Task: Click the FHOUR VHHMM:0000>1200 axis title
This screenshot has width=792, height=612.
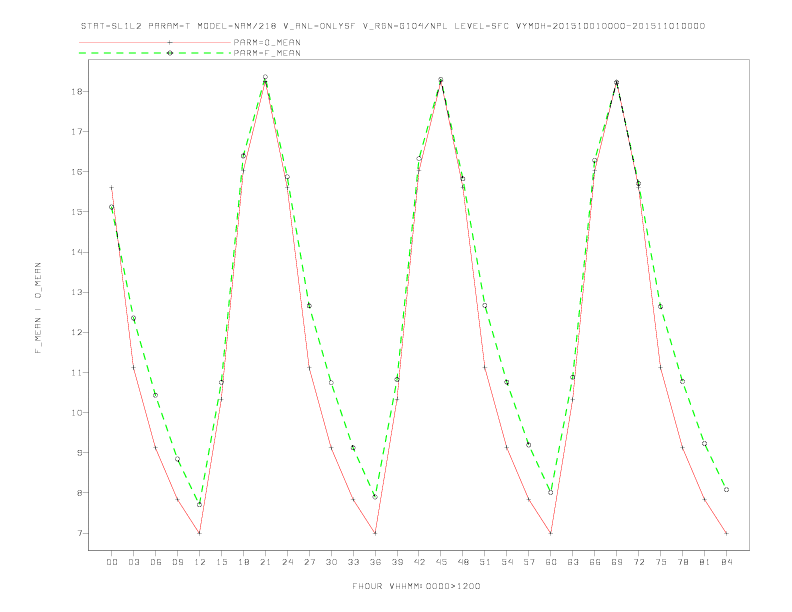Action: (x=416, y=586)
